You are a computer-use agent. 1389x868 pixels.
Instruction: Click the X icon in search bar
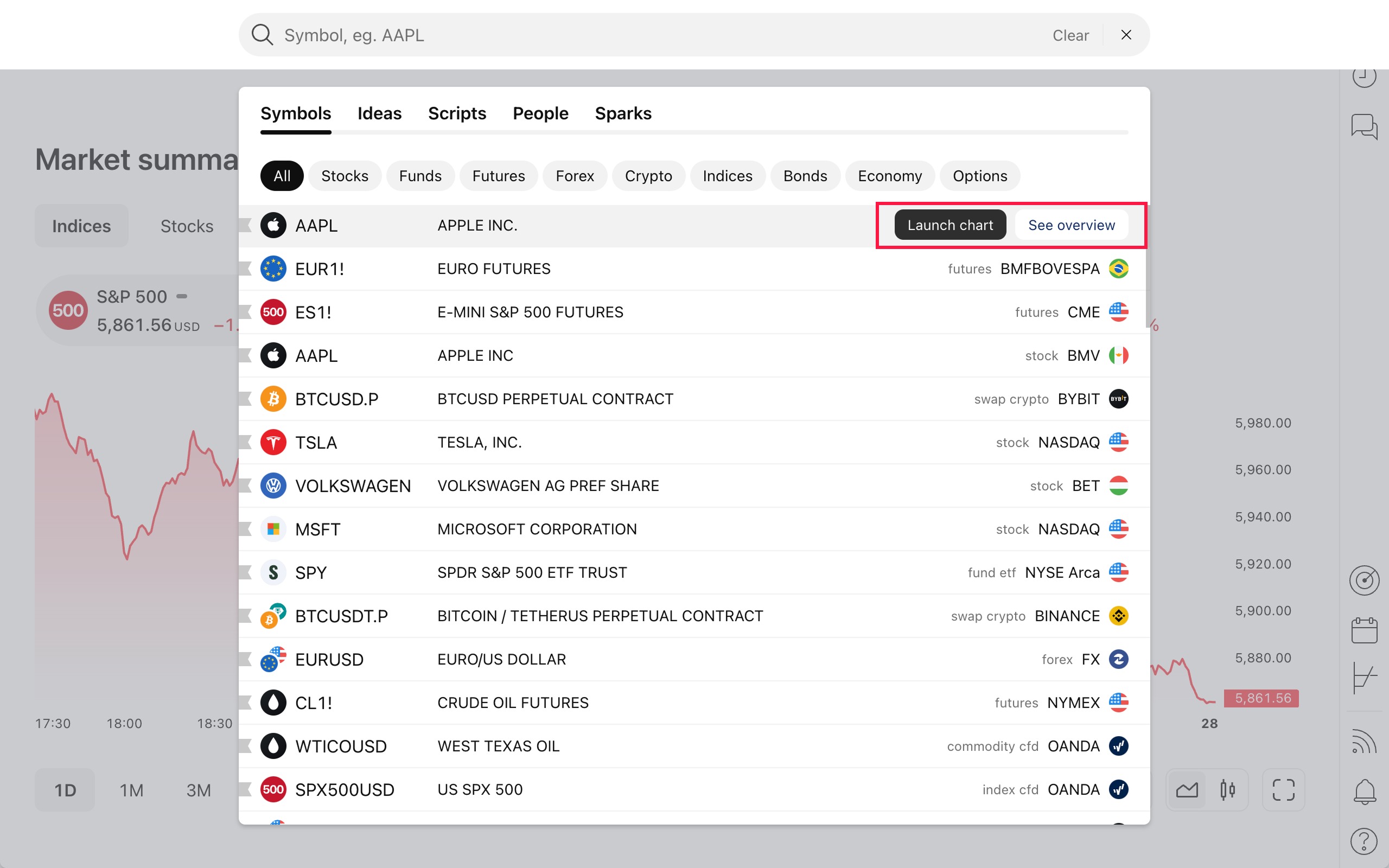tap(1125, 35)
